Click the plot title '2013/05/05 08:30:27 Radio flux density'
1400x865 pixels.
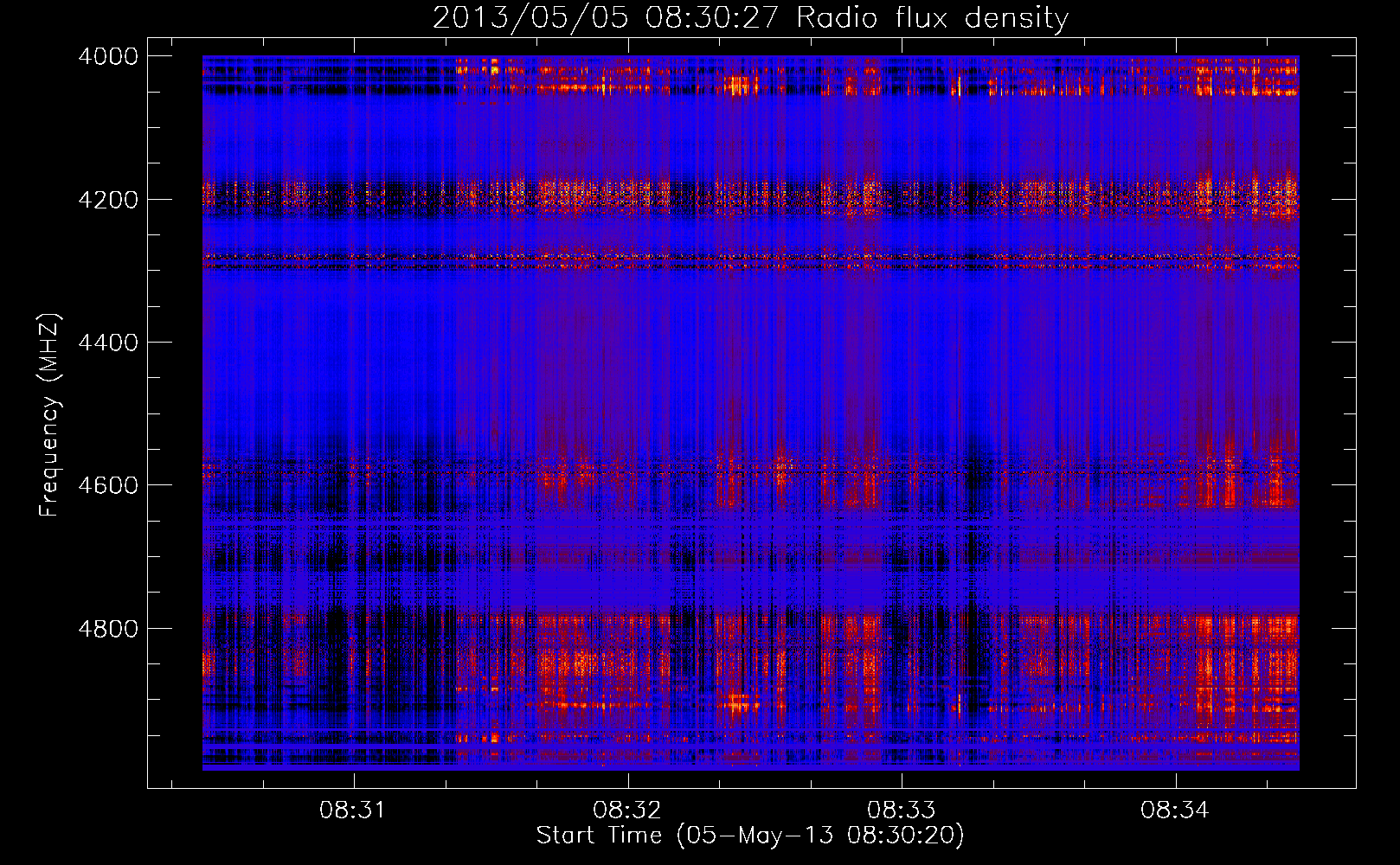pyautogui.click(x=750, y=18)
